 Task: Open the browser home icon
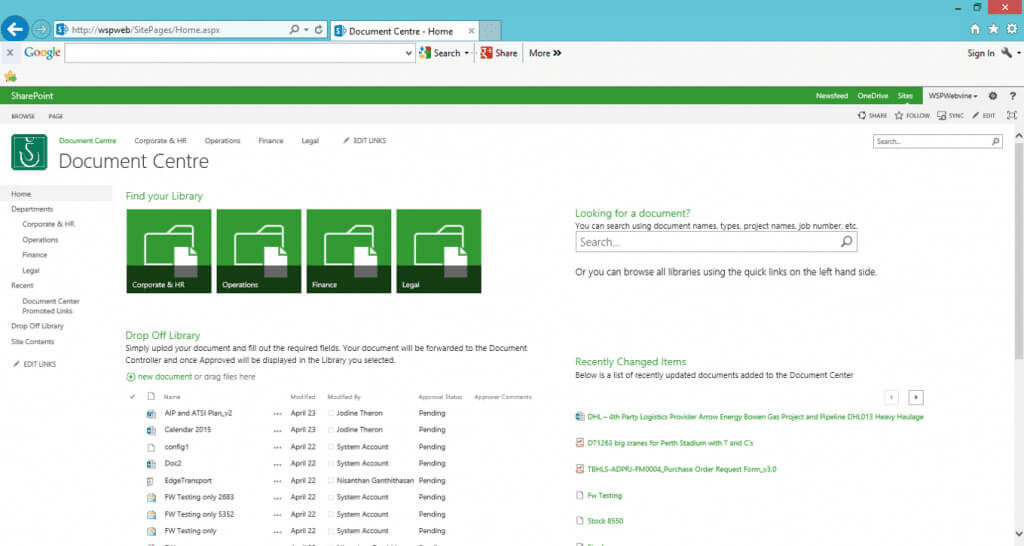975,29
